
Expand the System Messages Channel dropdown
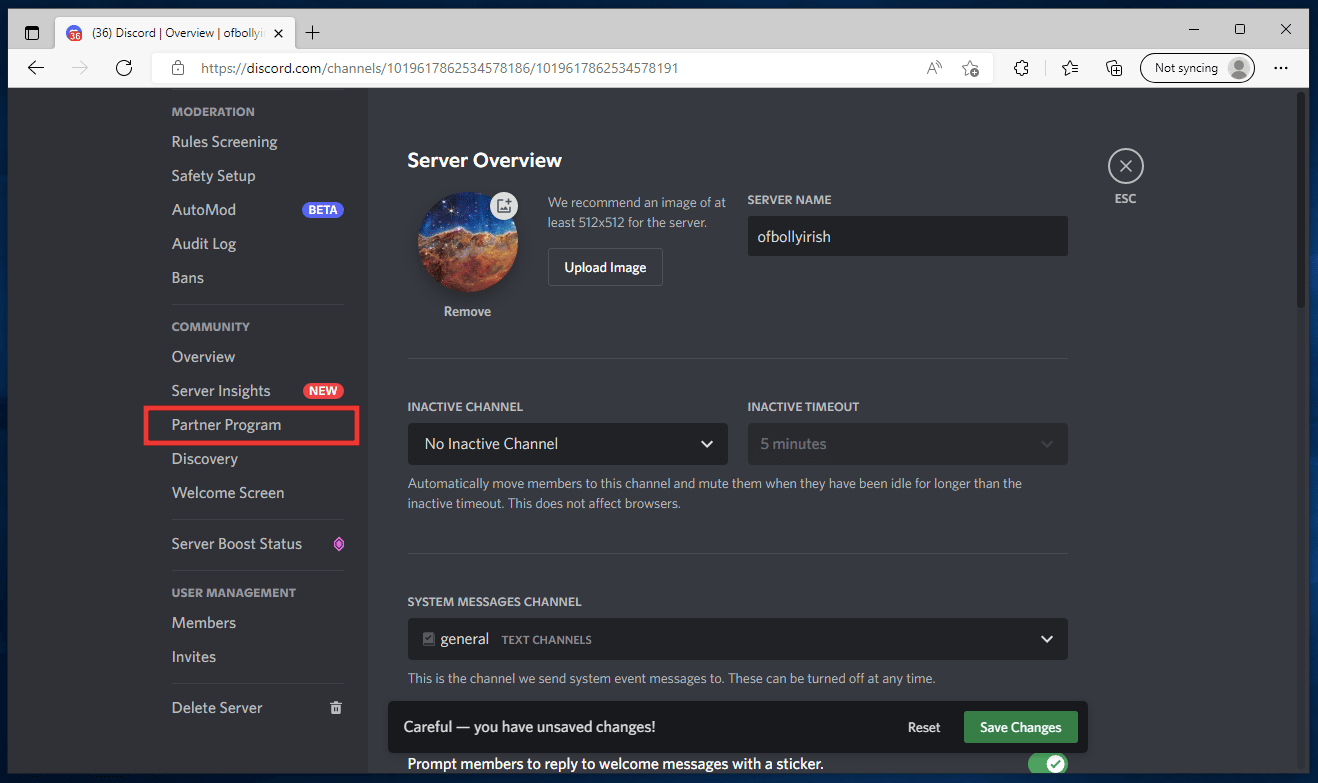click(x=737, y=639)
